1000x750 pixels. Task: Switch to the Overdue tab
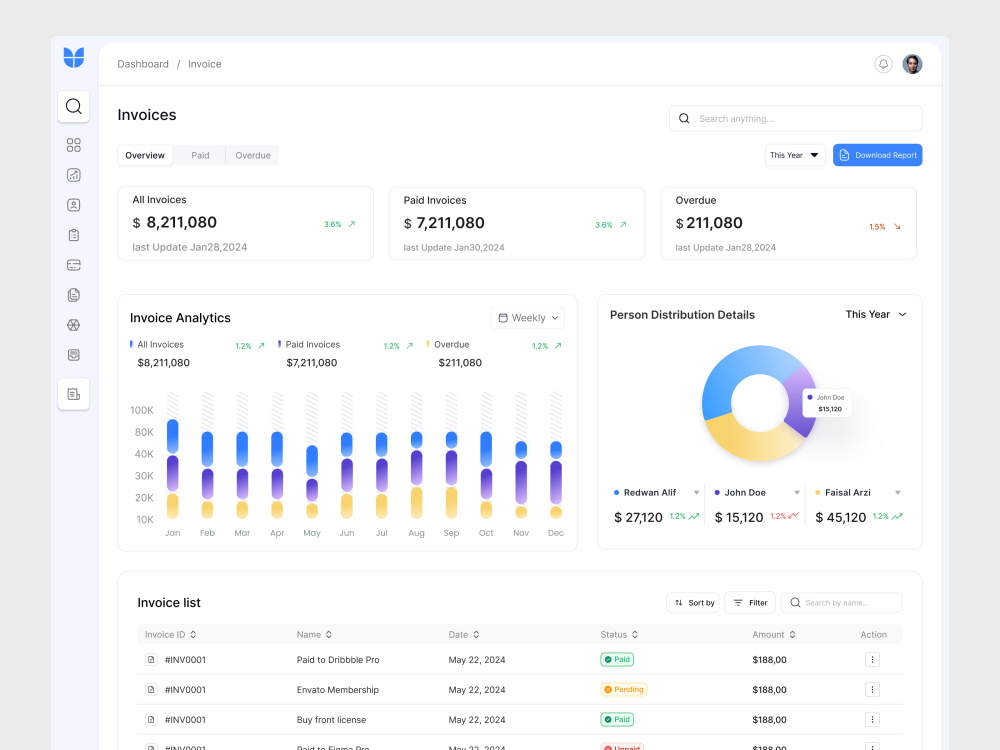(253, 155)
